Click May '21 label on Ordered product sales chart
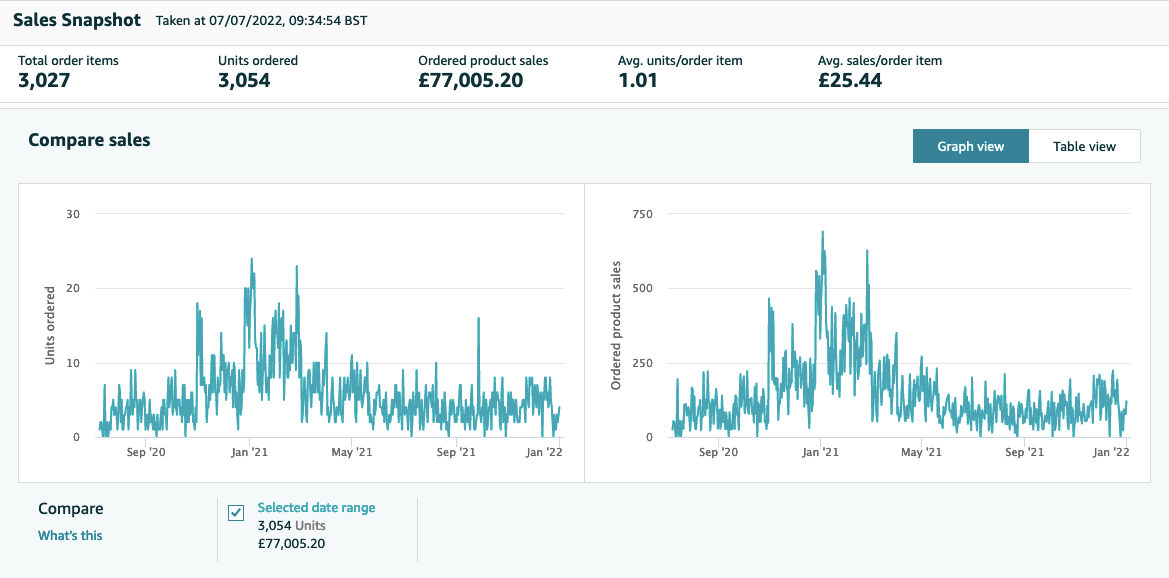Image resolution: width=1169 pixels, height=578 pixels. tap(922, 453)
